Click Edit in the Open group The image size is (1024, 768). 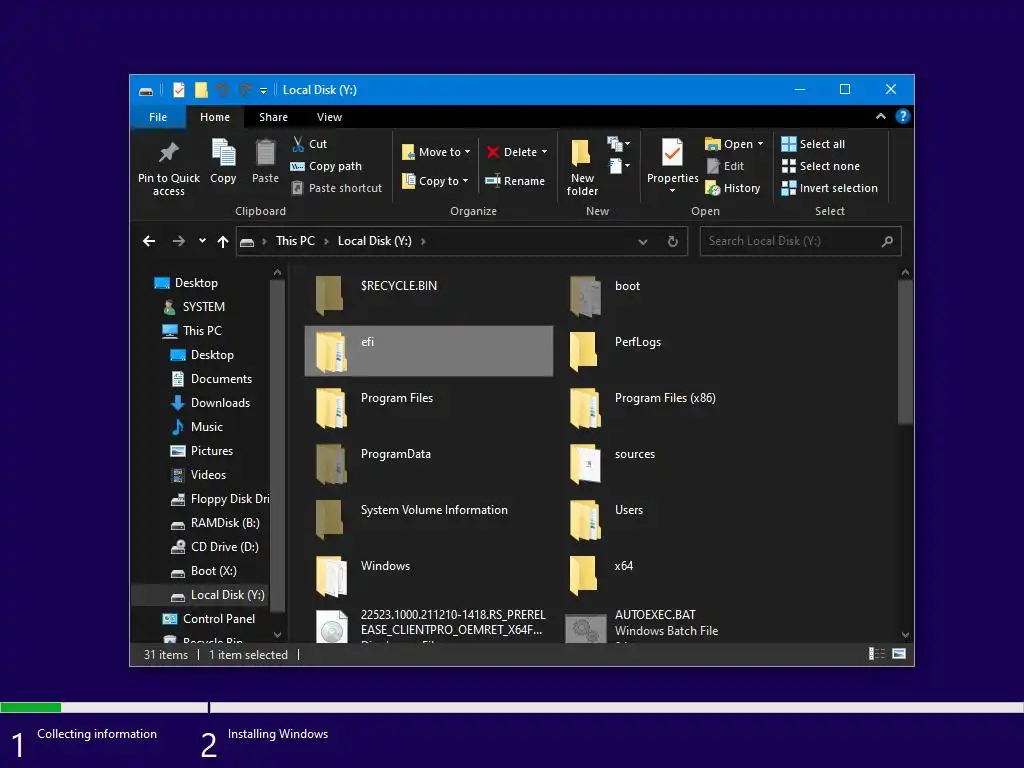pyautogui.click(x=725, y=166)
